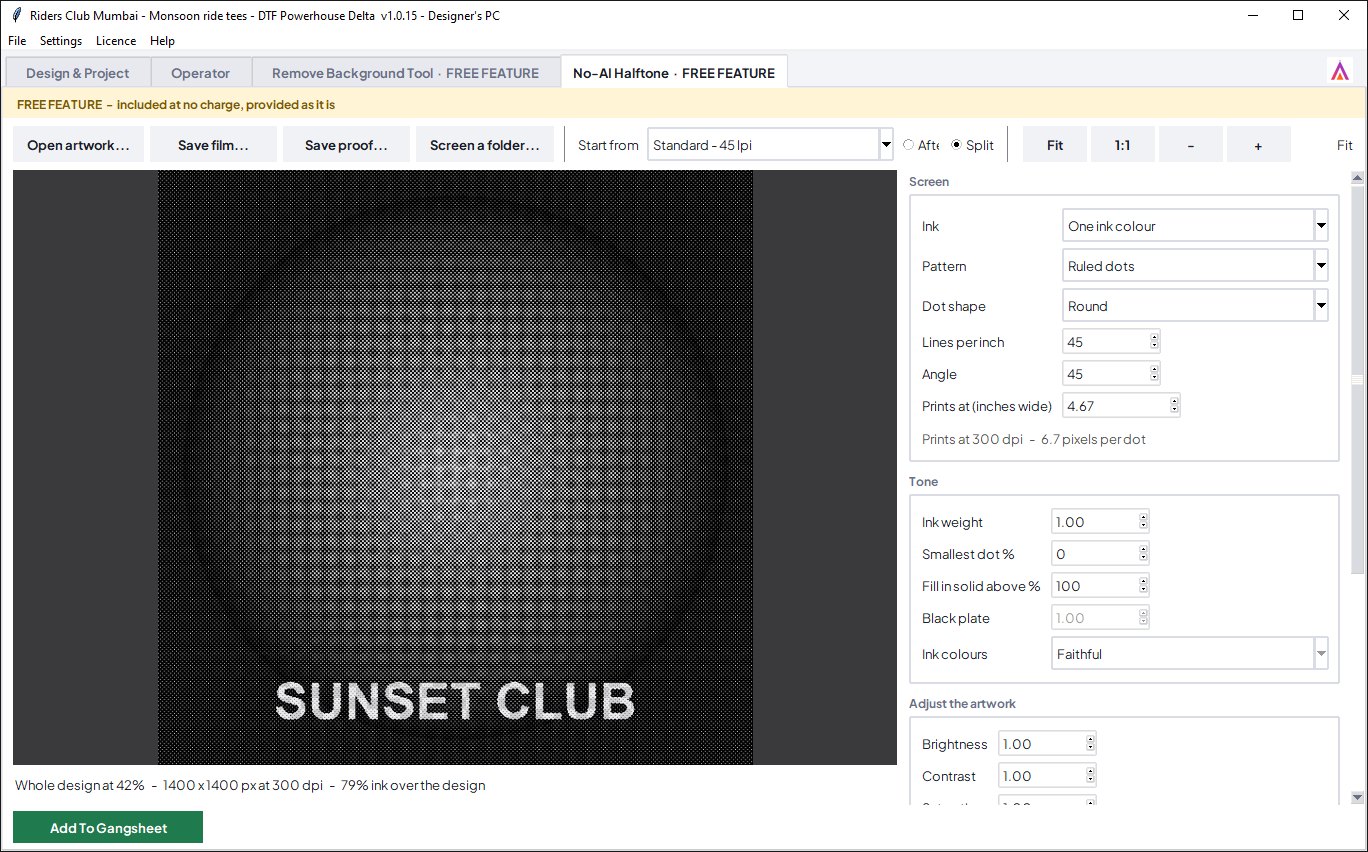Select the Split radio button
Screen dimensions: 1368x852
tap(972, 145)
